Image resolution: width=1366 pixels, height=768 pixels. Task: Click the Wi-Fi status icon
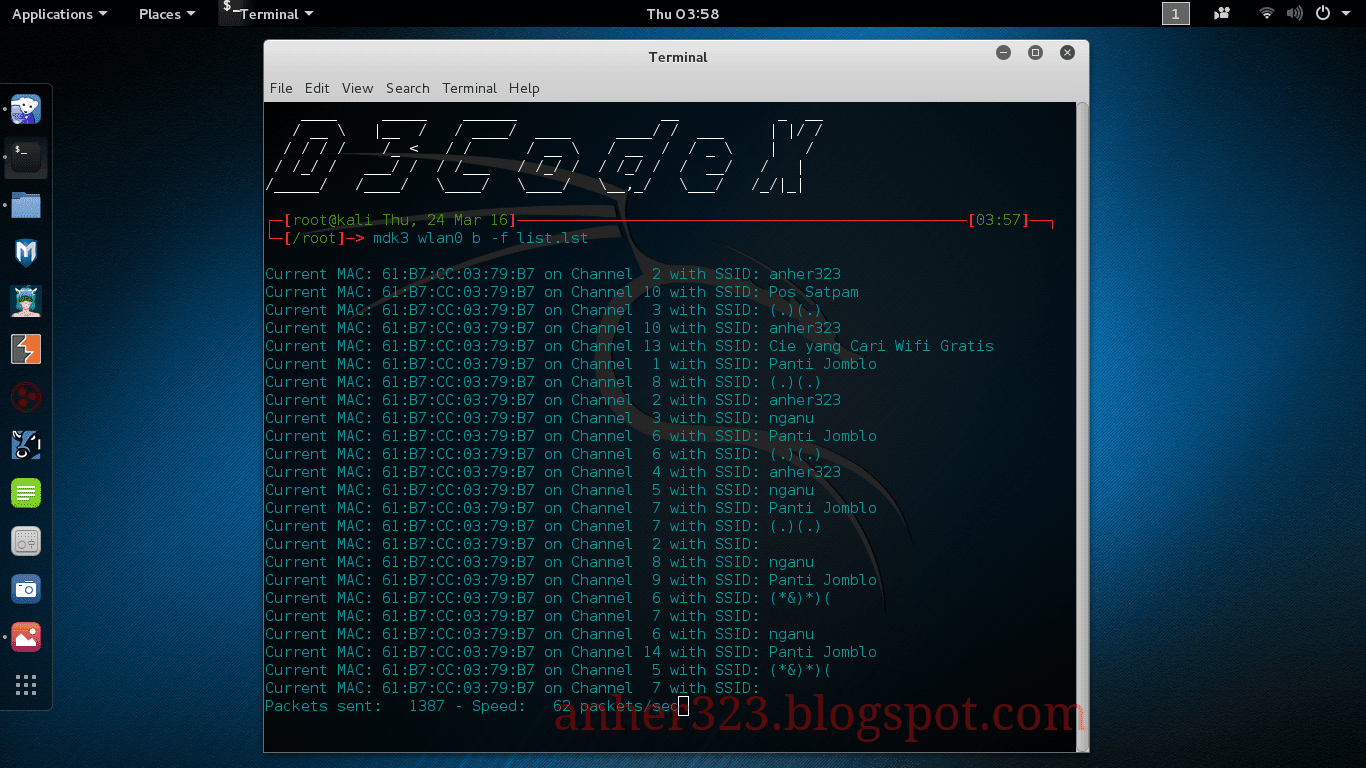click(x=1265, y=13)
